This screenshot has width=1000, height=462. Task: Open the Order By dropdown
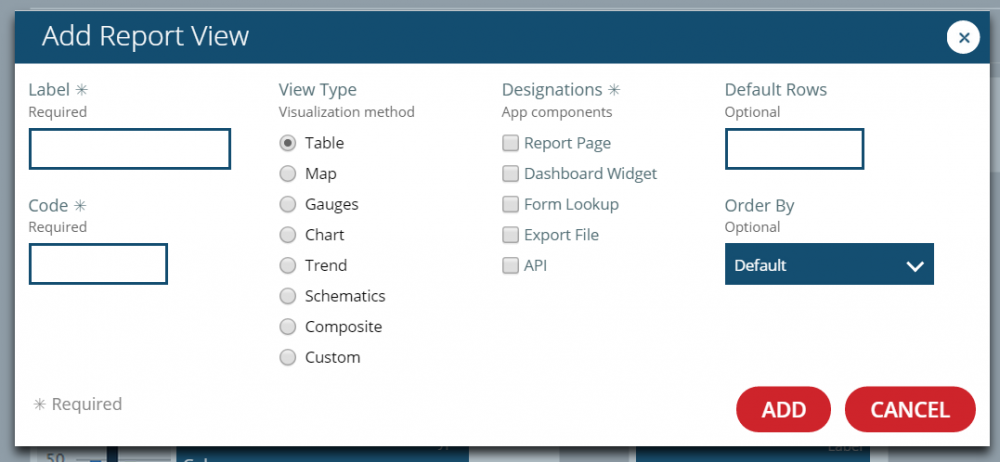point(829,265)
